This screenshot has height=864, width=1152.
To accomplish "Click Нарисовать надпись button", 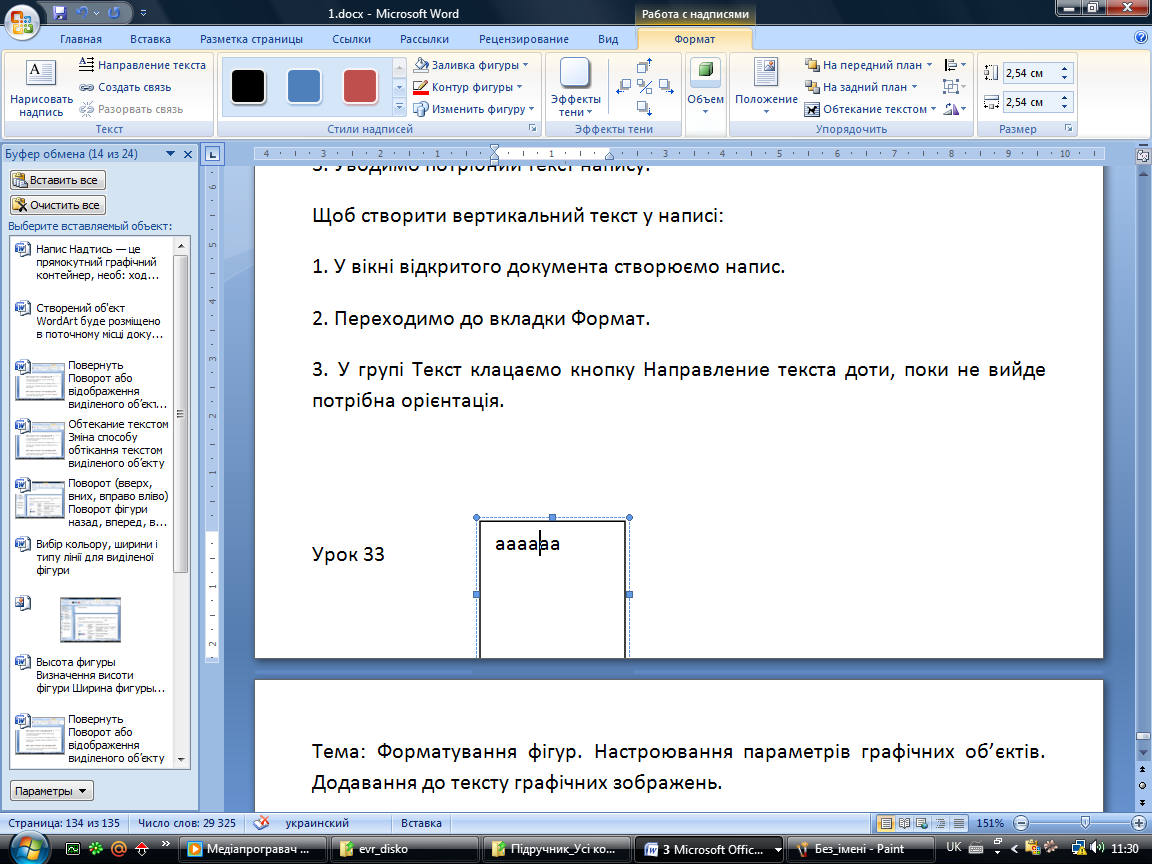I will 41,89.
